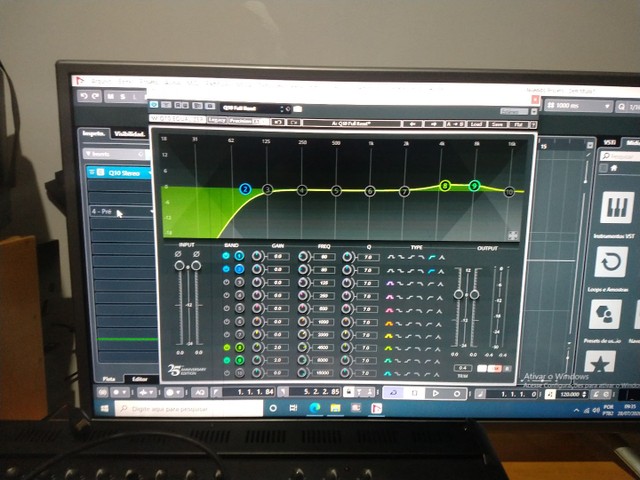Screen dimensions: 640x480
Task: Enable band 7 power button
Action: point(226,334)
